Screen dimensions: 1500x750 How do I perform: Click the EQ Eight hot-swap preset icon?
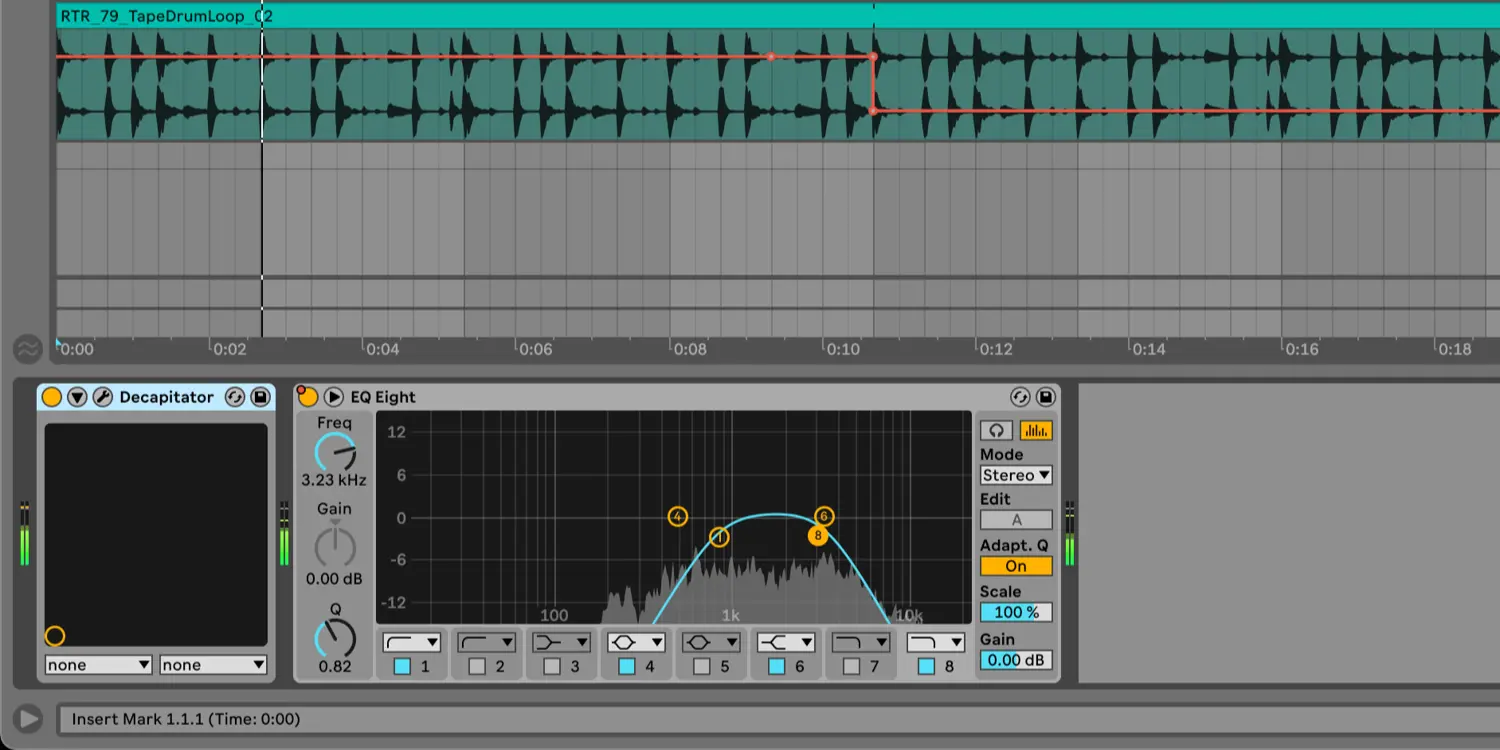1020,398
